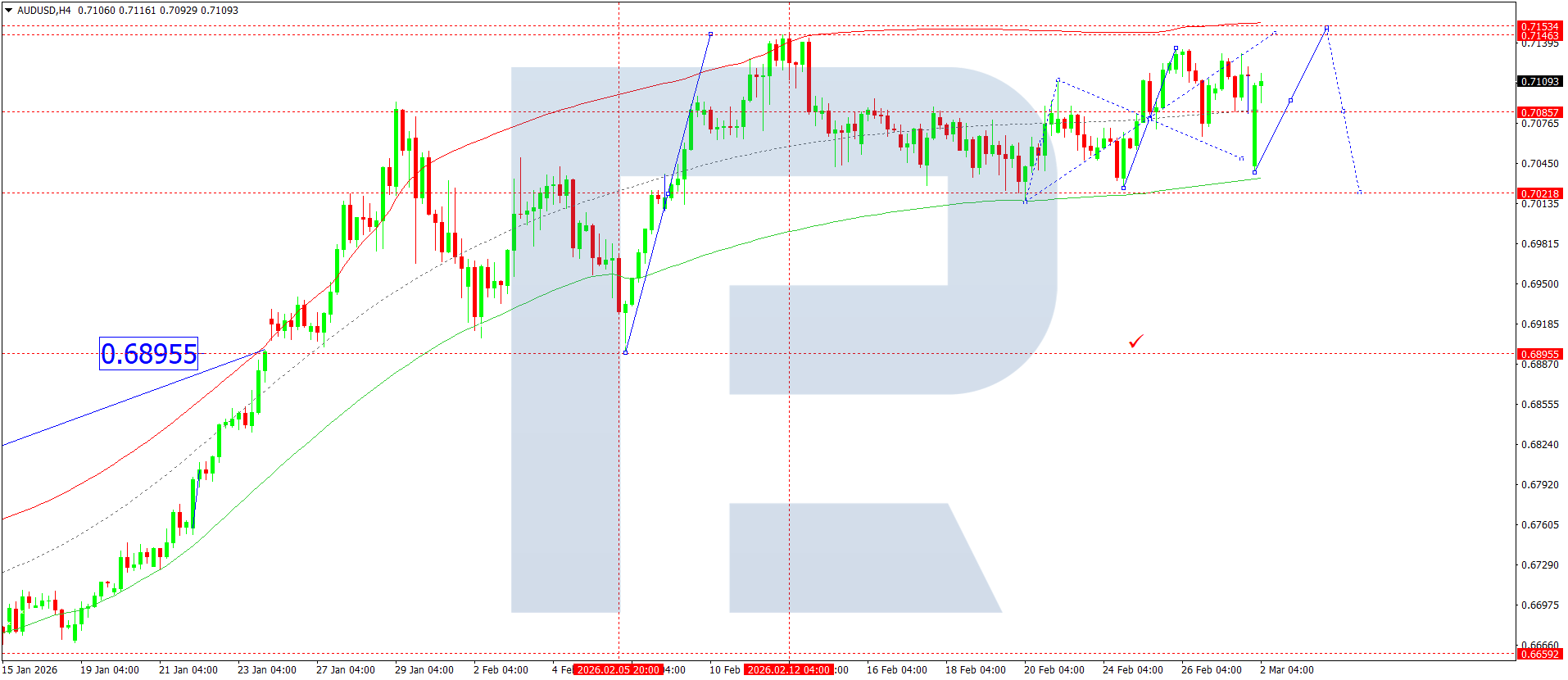
Task: Click the 2 Mar 04:00 date label
Action: click(1286, 670)
